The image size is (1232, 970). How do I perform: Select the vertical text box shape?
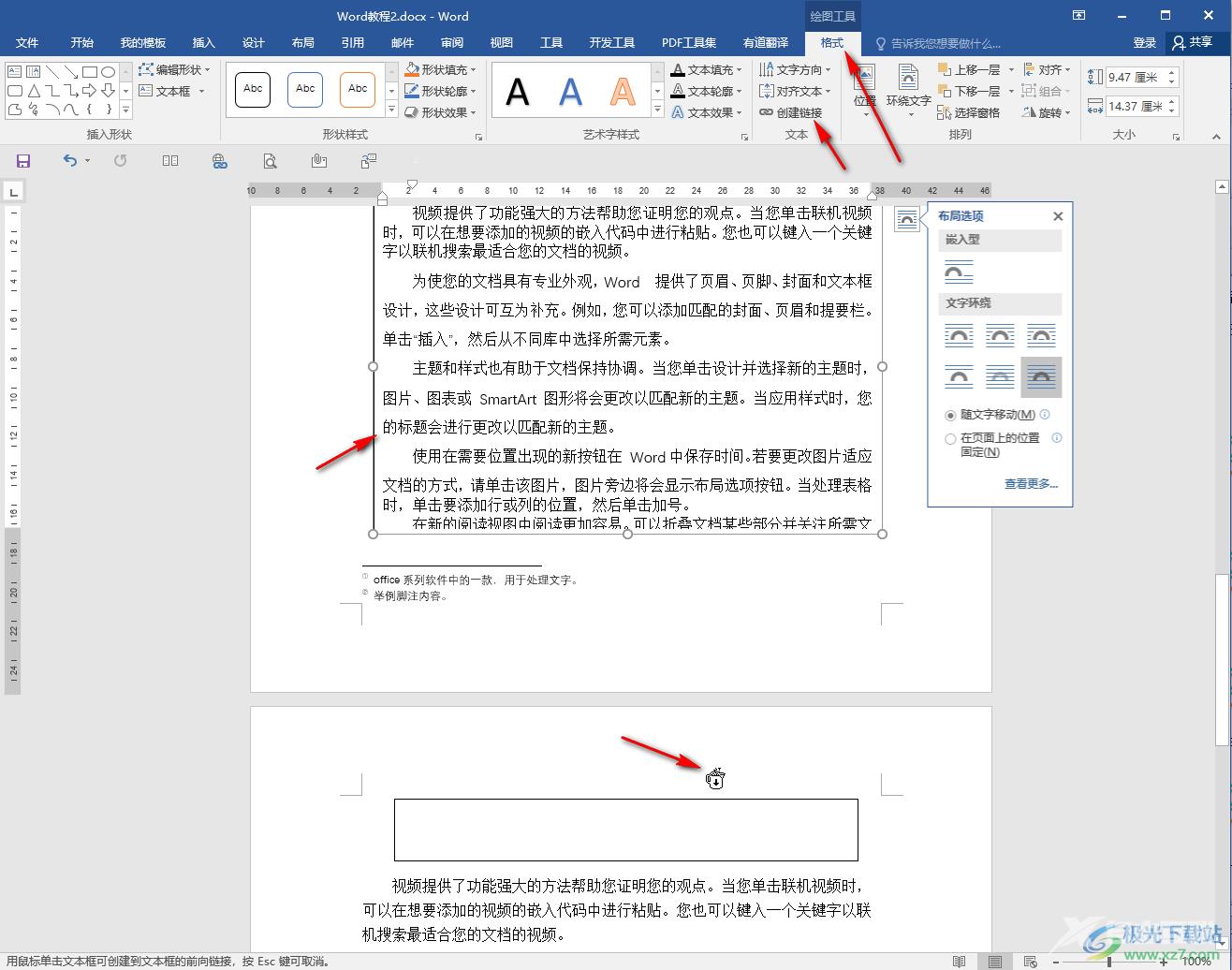click(x=34, y=71)
